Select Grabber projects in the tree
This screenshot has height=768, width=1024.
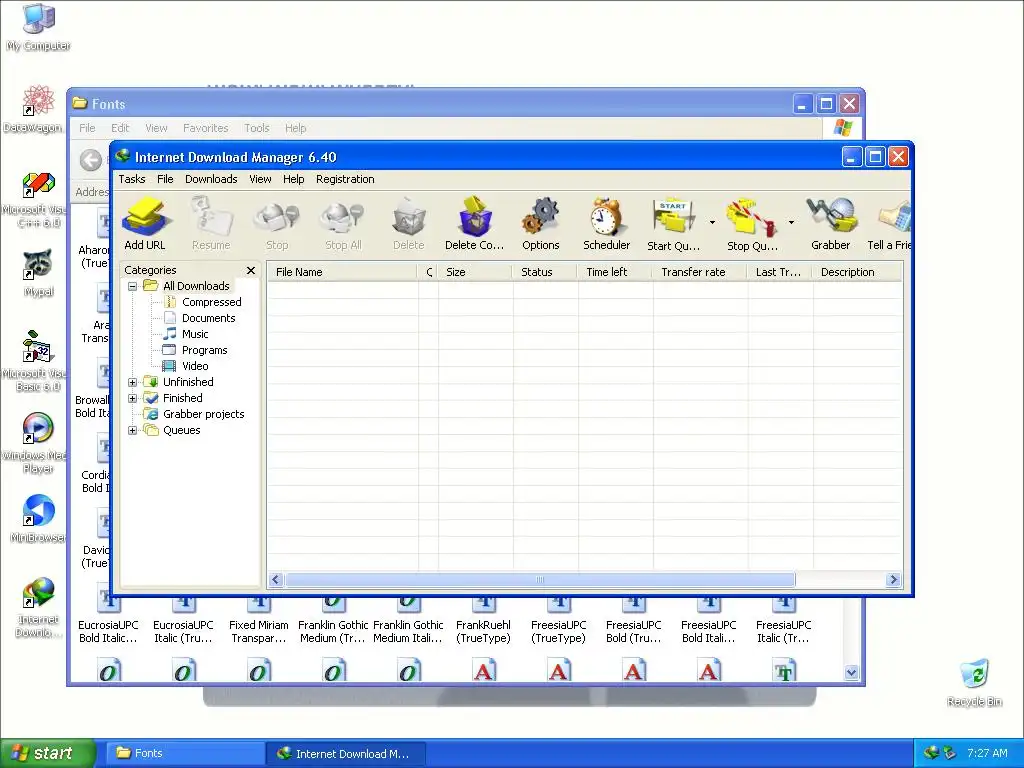tap(203, 414)
